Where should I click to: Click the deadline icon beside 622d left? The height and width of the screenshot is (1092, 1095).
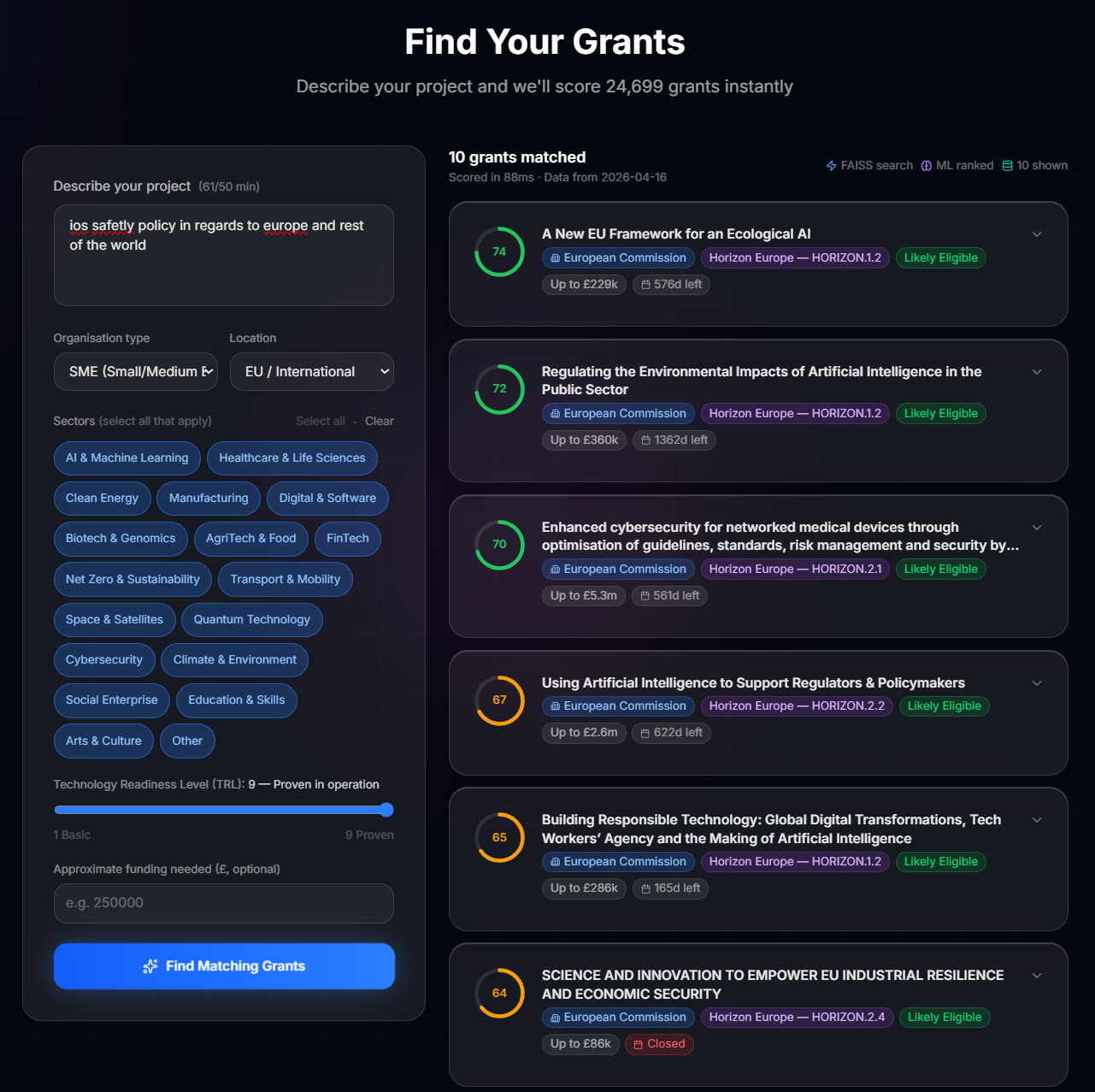647,733
